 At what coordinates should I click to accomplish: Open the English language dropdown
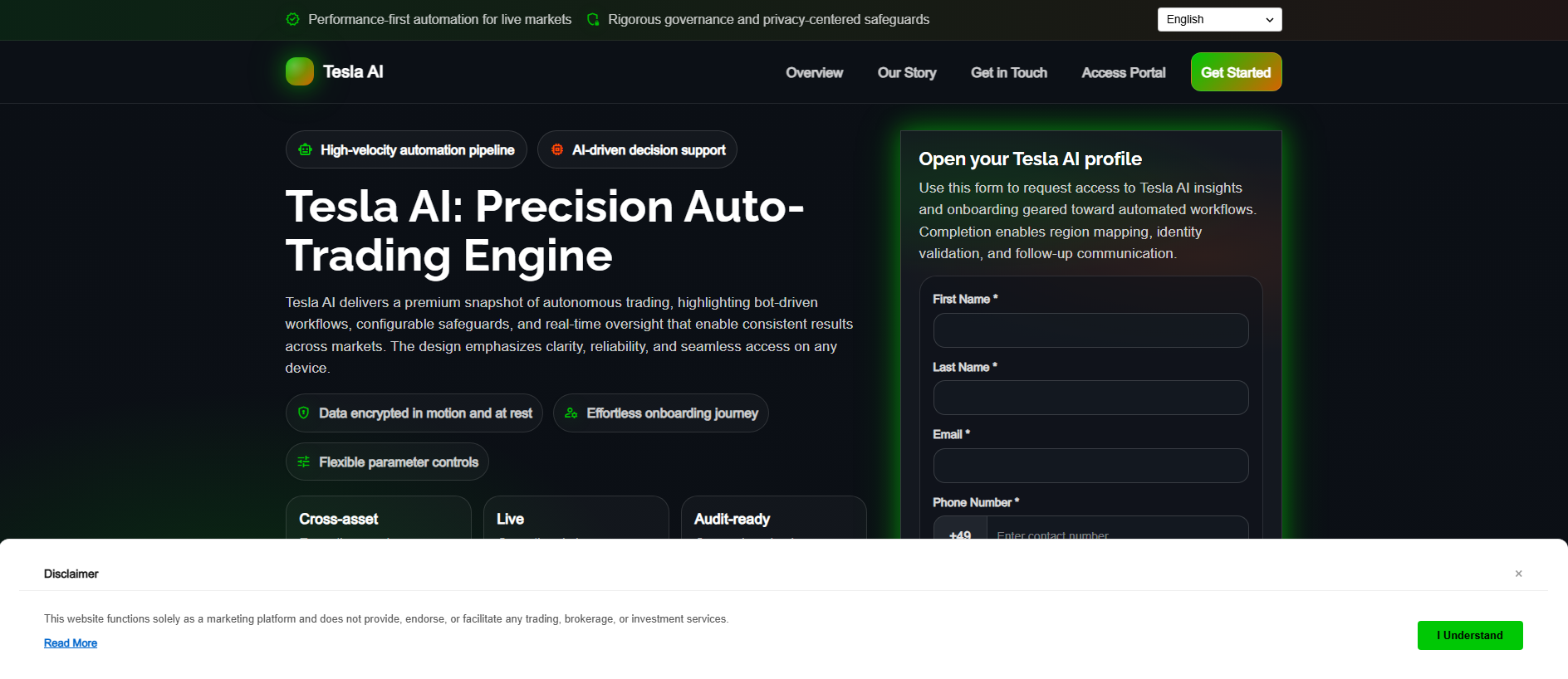1220,20
